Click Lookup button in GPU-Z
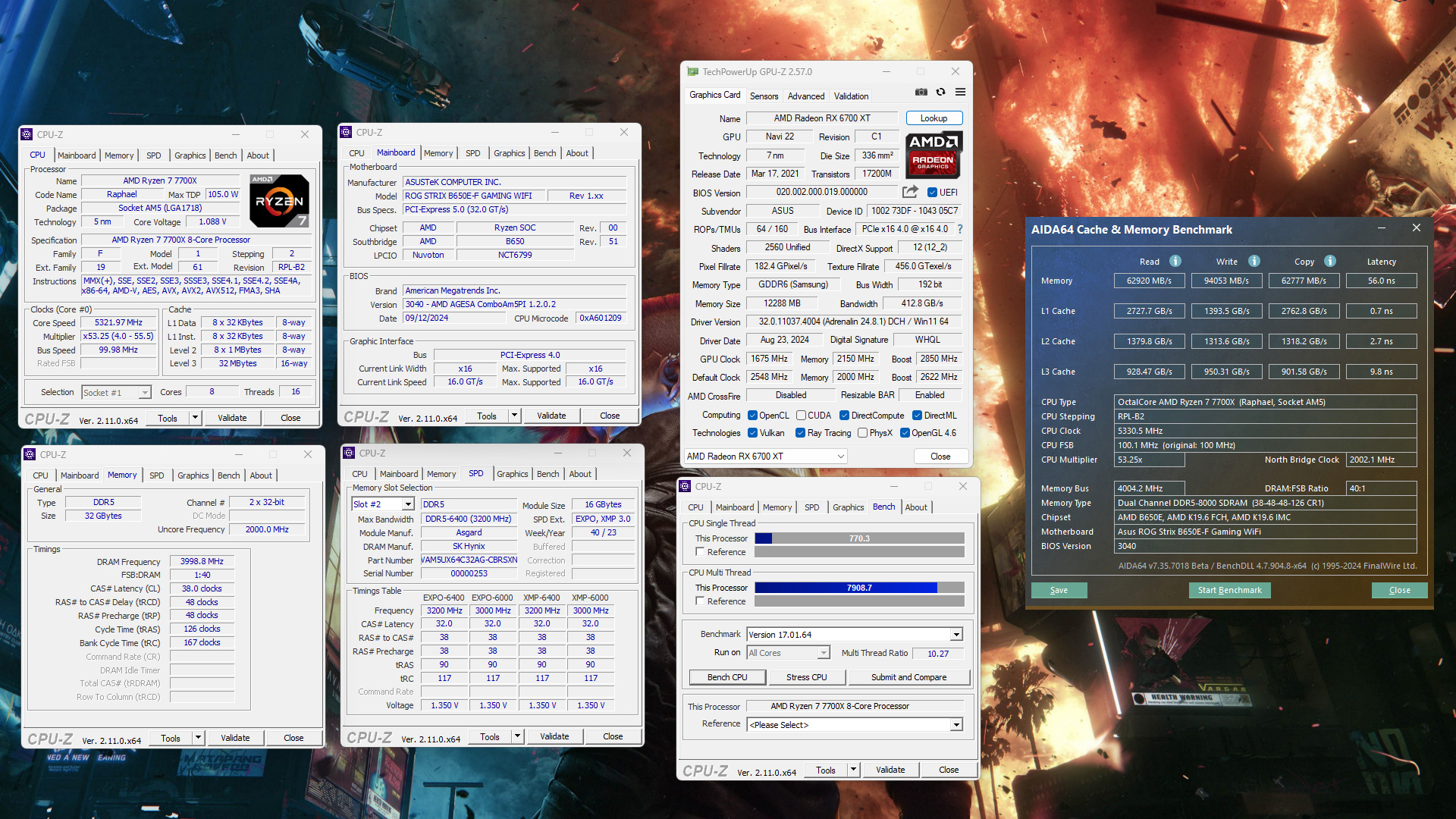Screen dimensions: 1456x819 tap(934, 118)
